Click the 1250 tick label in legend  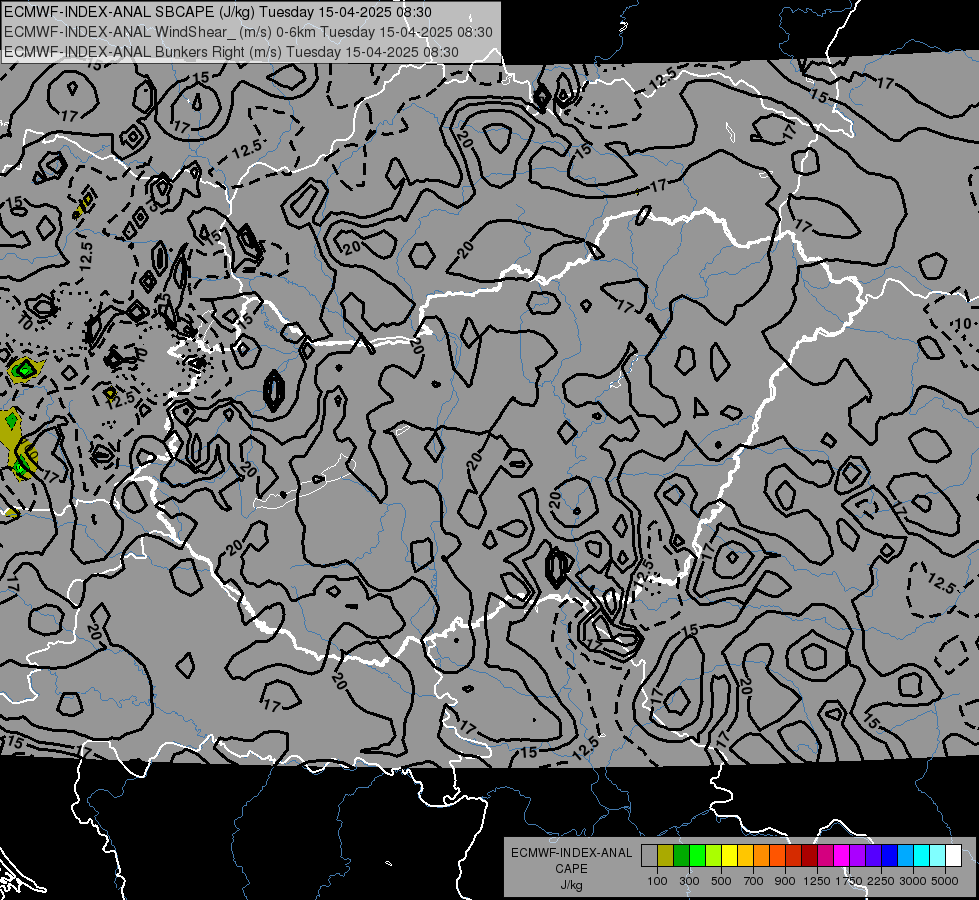point(817,881)
